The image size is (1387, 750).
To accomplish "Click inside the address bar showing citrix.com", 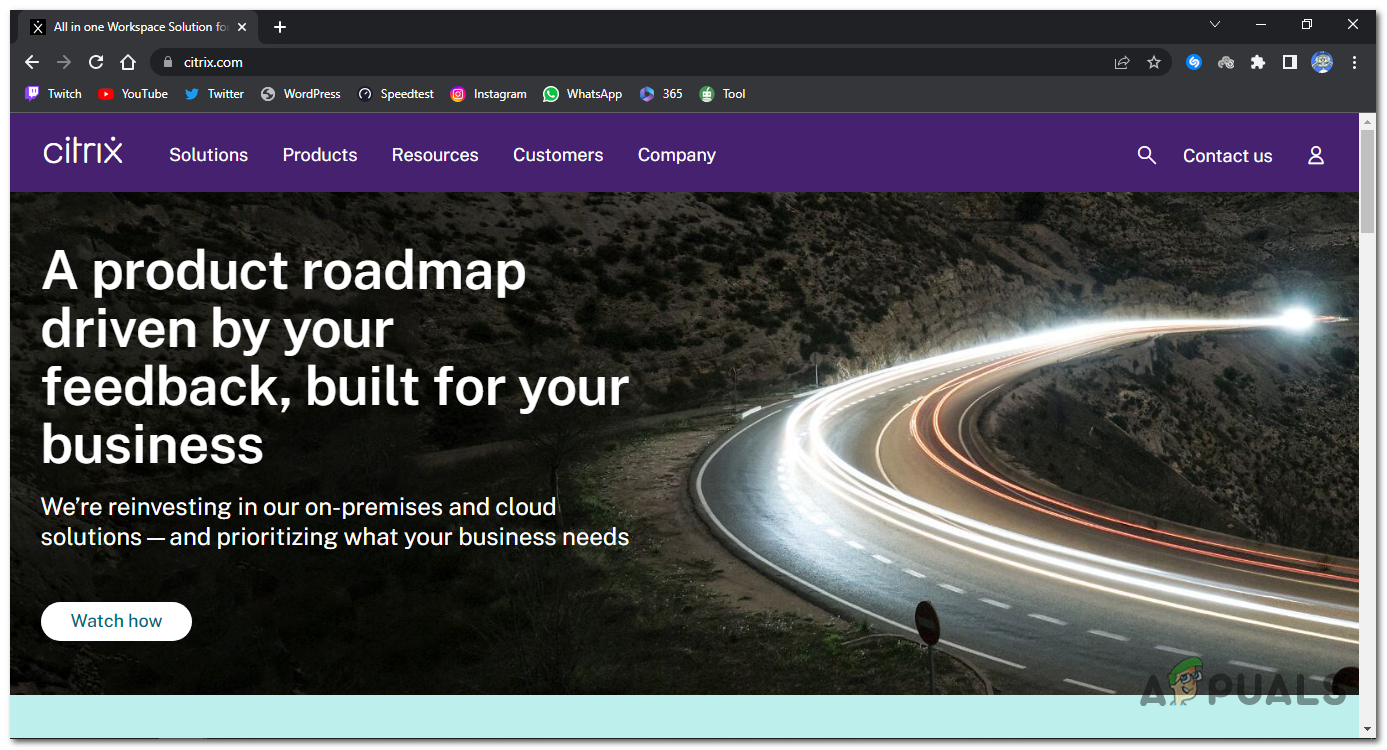I will [215, 62].
